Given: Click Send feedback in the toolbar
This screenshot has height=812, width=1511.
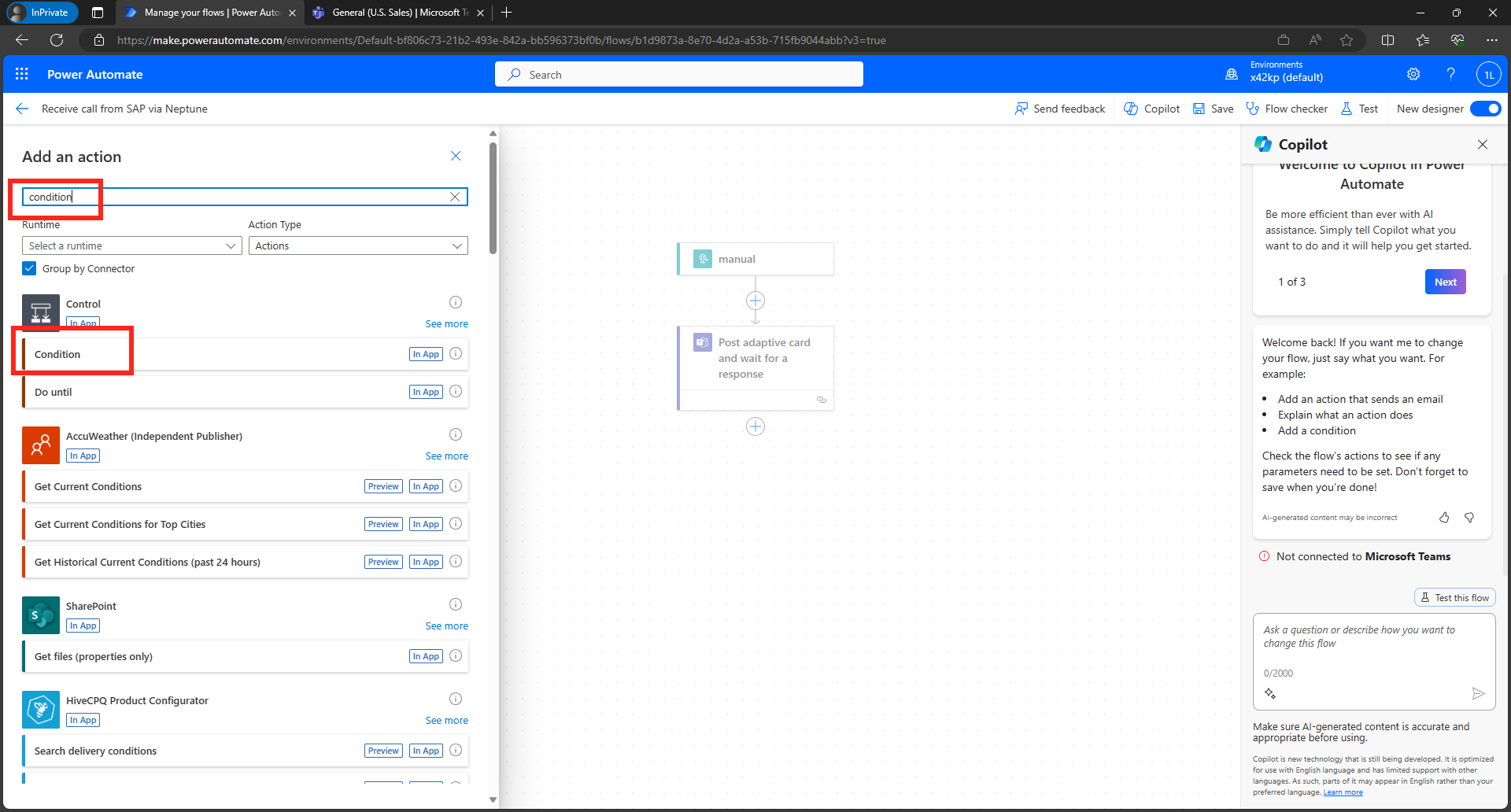Looking at the screenshot, I should 1059,109.
